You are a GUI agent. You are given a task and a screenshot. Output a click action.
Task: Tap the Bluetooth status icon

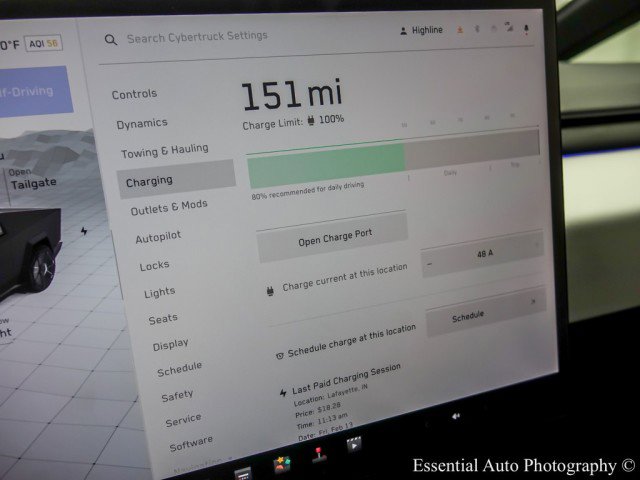pyautogui.click(x=477, y=29)
